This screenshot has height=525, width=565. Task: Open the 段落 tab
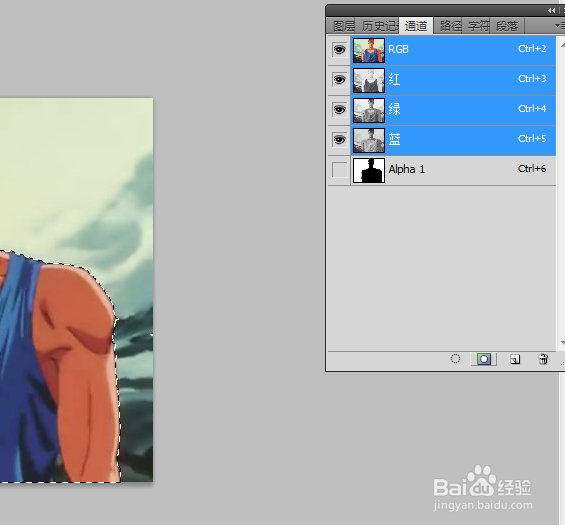pyautogui.click(x=507, y=26)
